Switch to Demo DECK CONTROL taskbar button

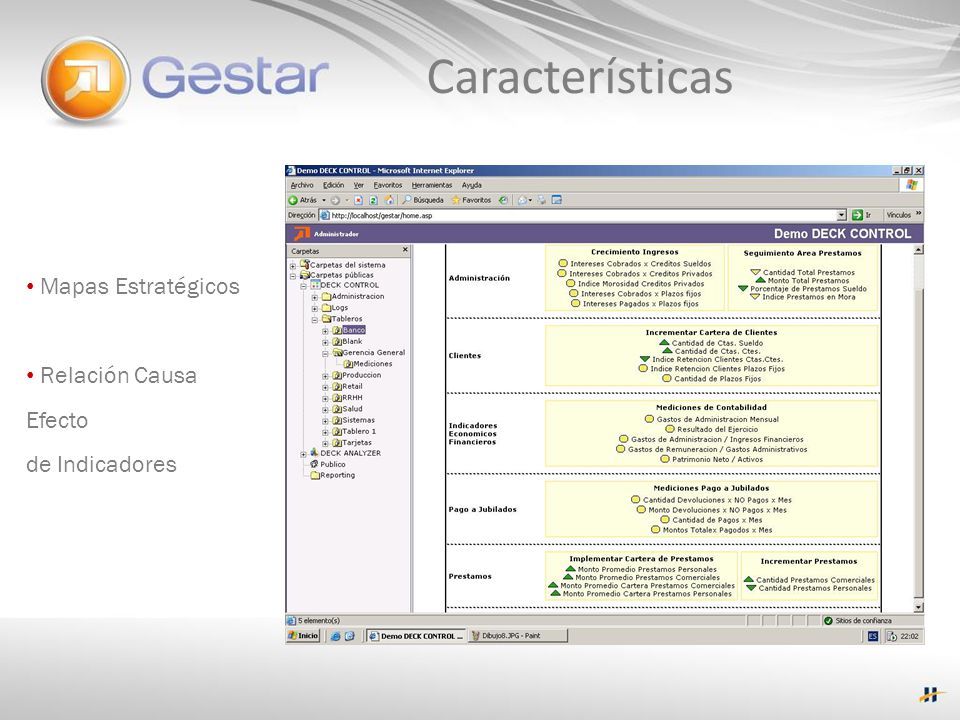click(x=416, y=636)
